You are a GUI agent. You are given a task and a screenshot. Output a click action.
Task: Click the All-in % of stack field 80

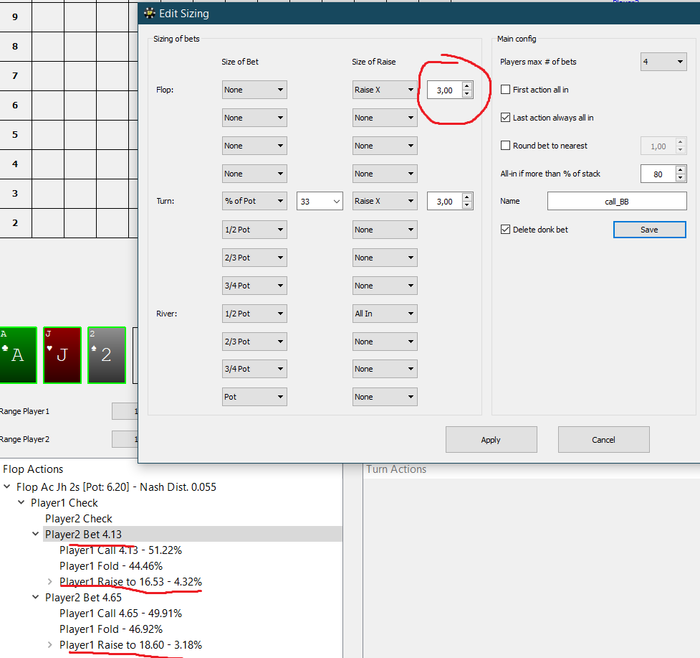tap(658, 174)
